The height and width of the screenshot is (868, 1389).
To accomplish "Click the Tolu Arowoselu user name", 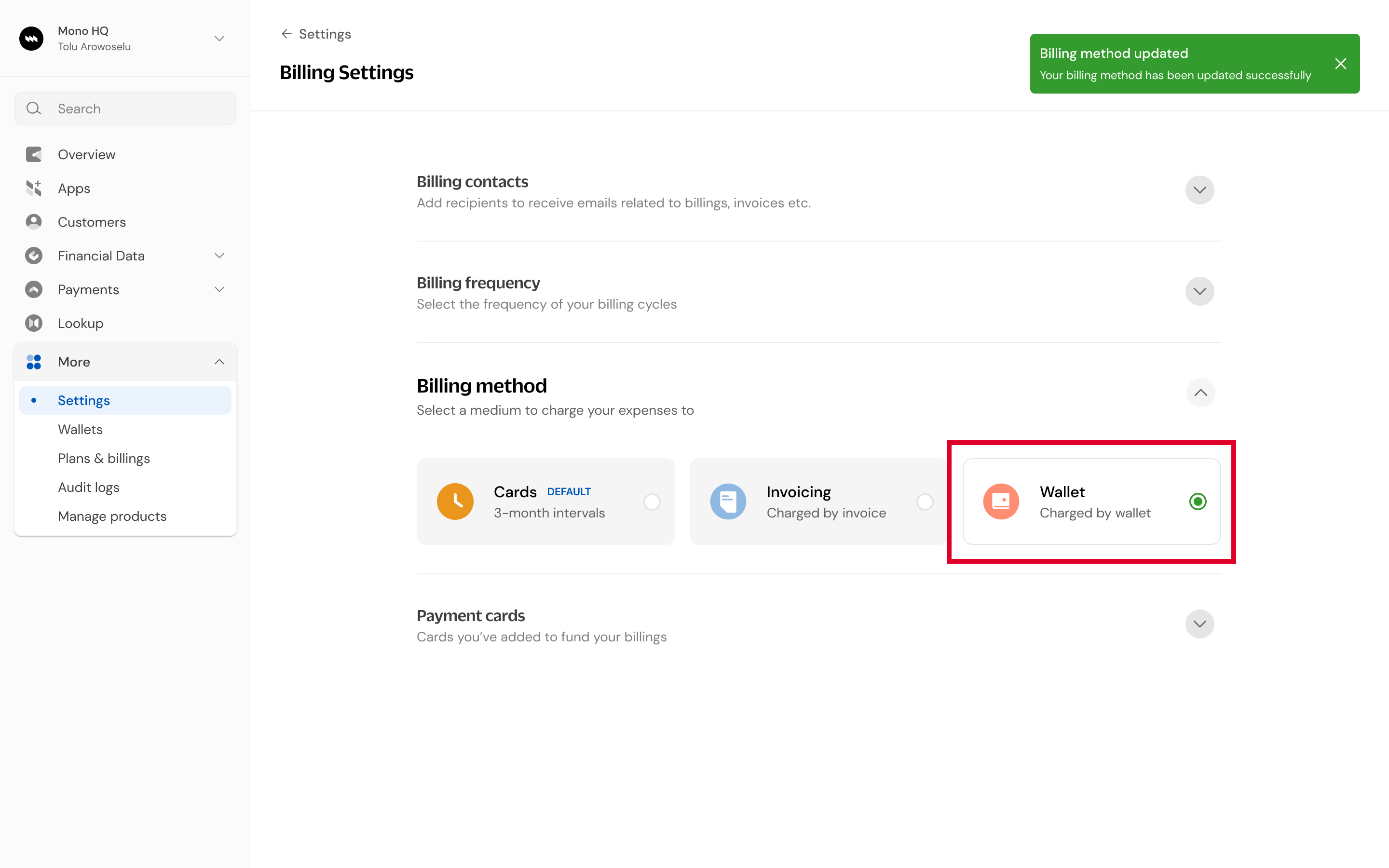I will click(x=94, y=46).
